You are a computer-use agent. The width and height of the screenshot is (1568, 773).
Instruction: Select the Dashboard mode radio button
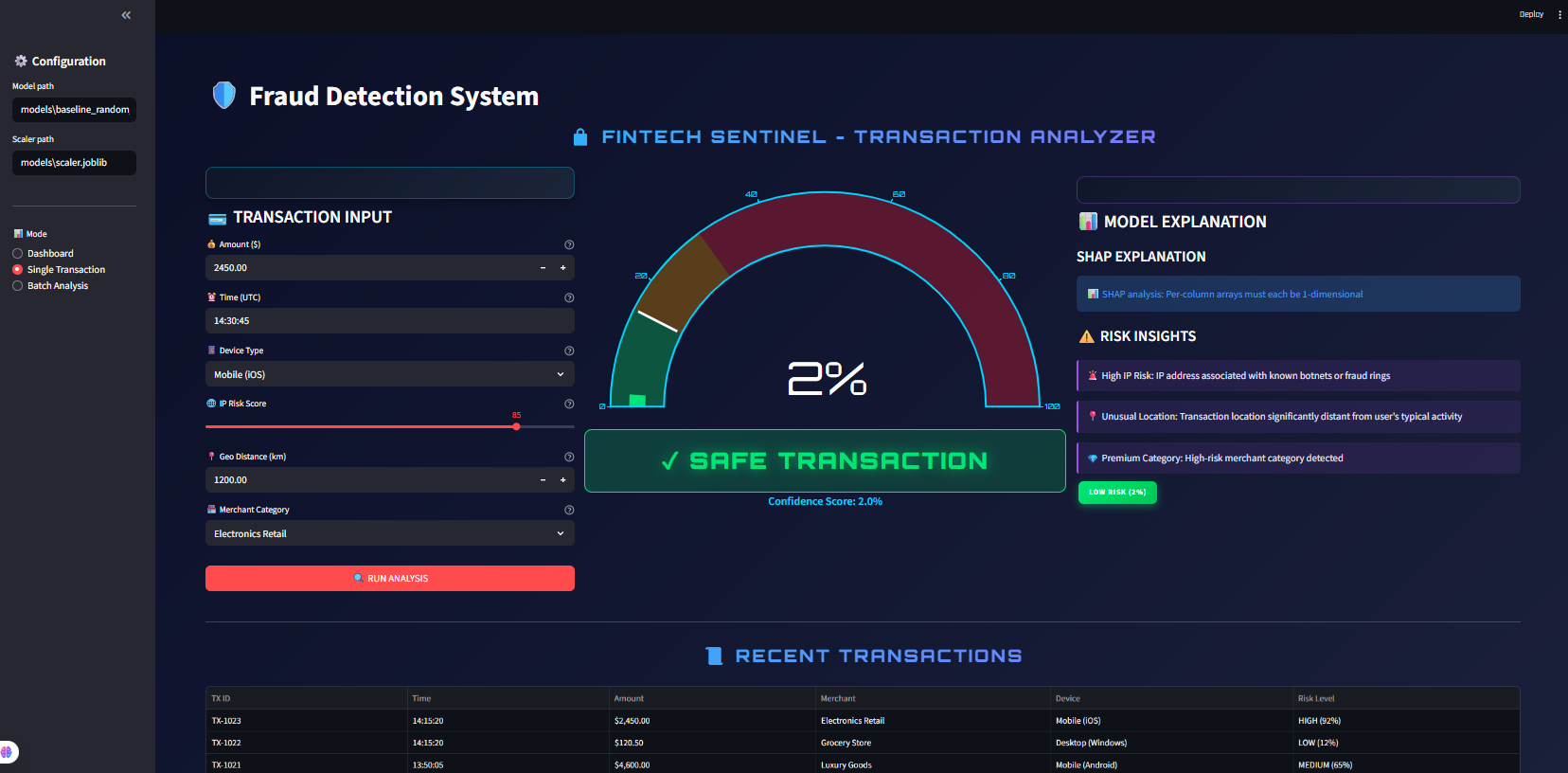17,254
